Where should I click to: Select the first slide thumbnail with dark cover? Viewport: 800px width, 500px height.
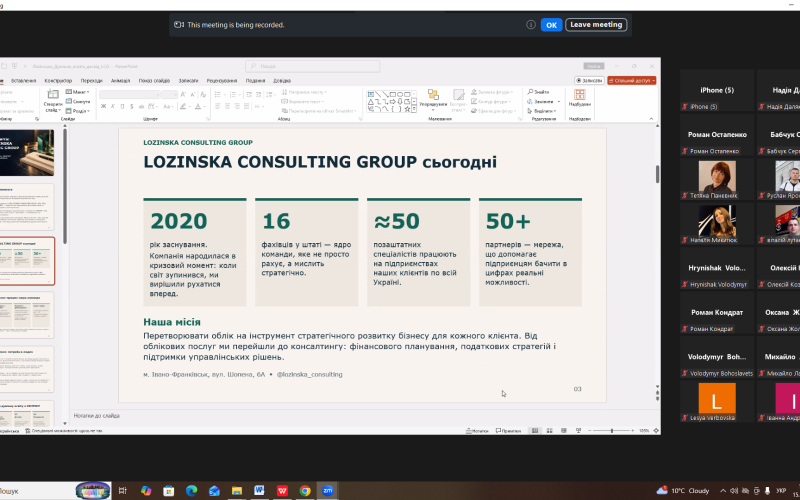[x=27, y=153]
